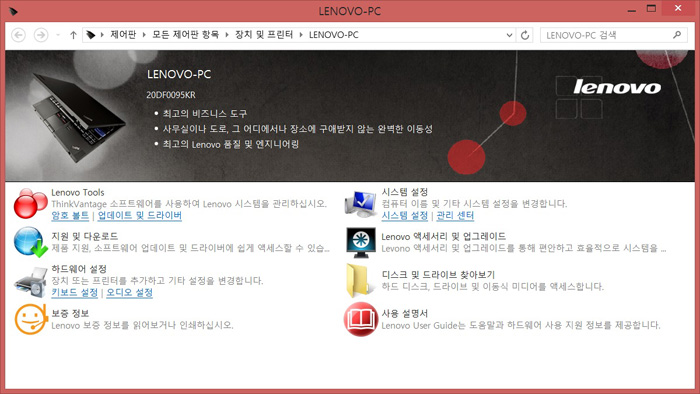The width and height of the screenshot is (700, 394).
Task: Click the LENOVO-PC 검색 search field
Action: tap(613, 35)
